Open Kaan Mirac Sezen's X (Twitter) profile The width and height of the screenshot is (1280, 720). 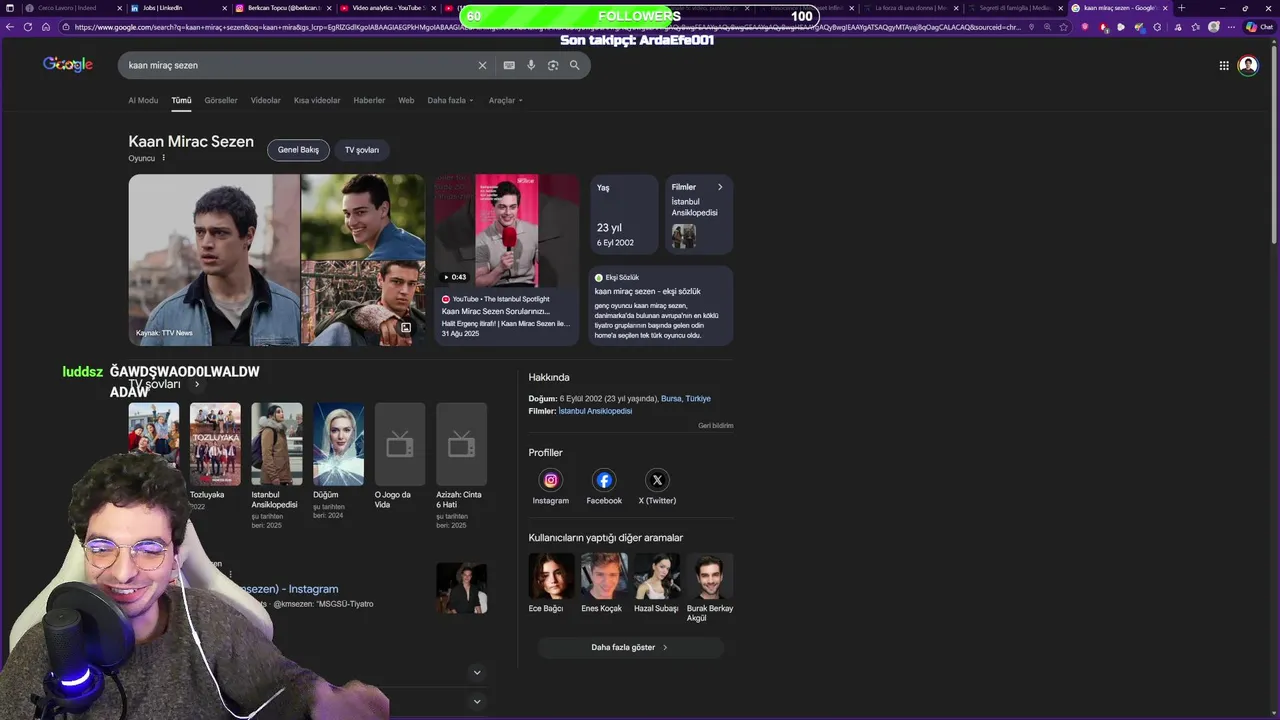tap(657, 487)
